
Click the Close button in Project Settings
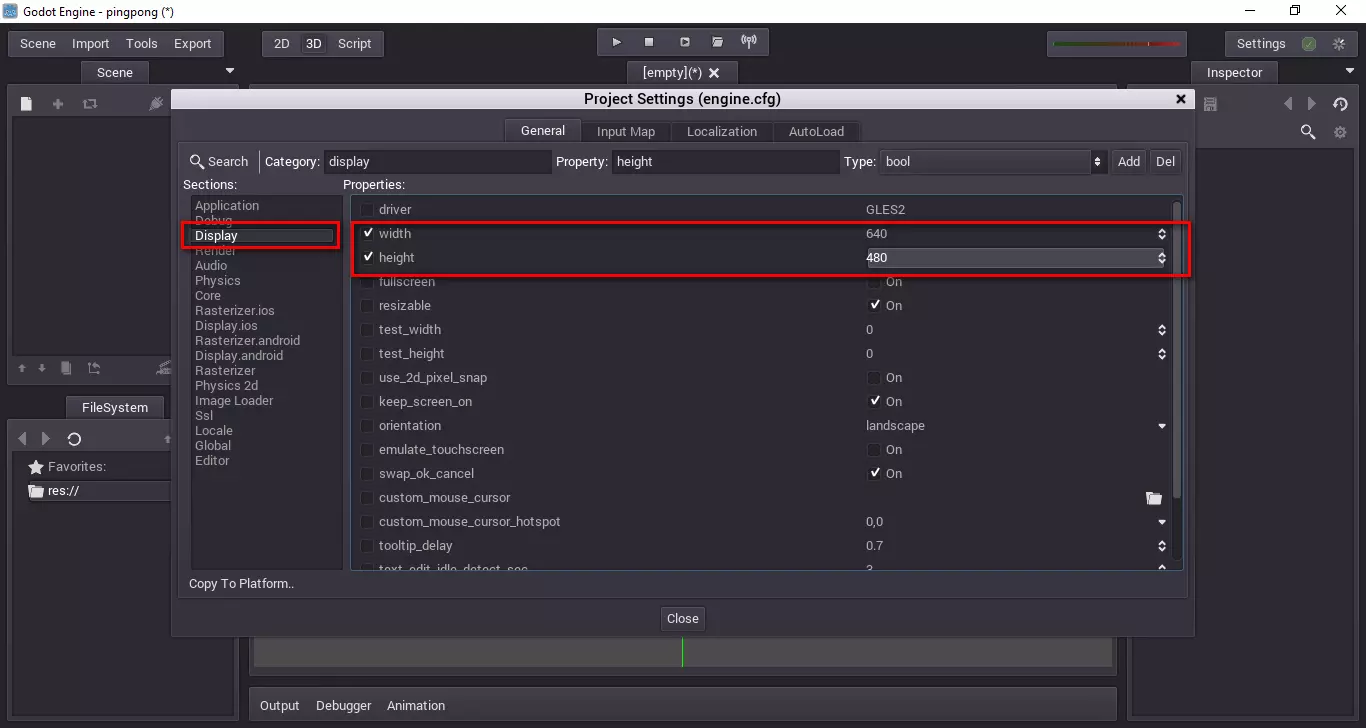(x=683, y=619)
